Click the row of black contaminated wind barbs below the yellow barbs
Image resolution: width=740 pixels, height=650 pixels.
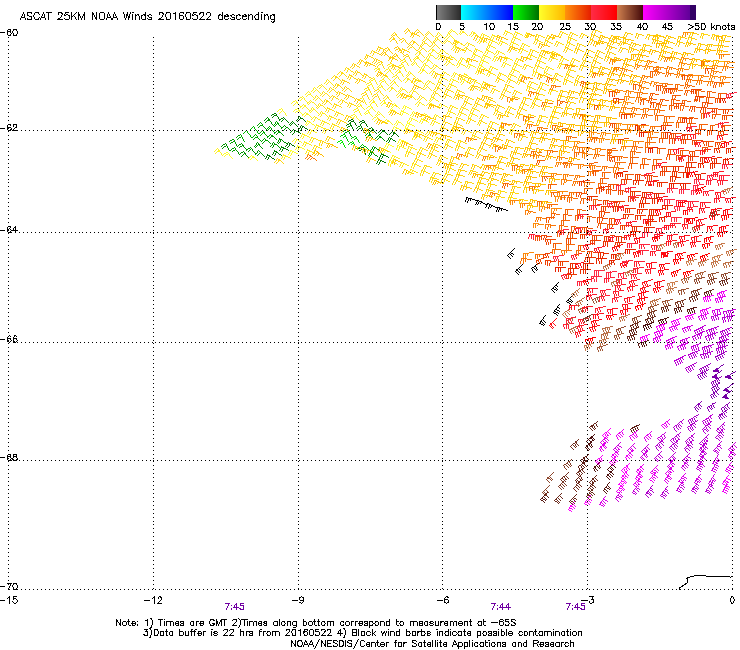[x=486, y=204]
